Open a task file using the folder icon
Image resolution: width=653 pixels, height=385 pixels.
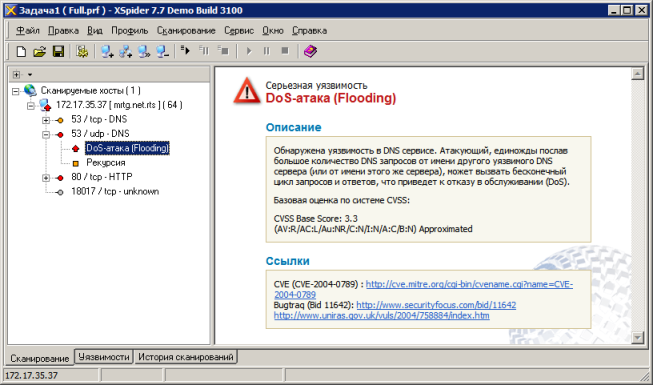[40, 51]
